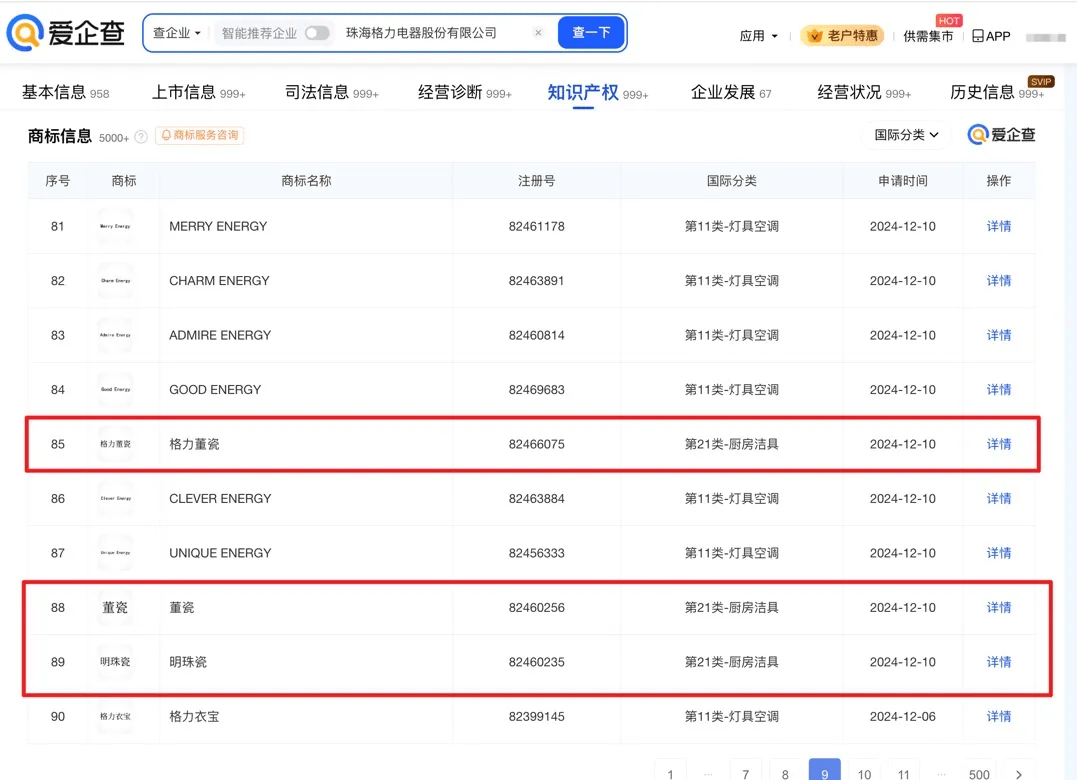Select trademark name 格力衣宝
The image size is (1077, 780).
point(194,716)
